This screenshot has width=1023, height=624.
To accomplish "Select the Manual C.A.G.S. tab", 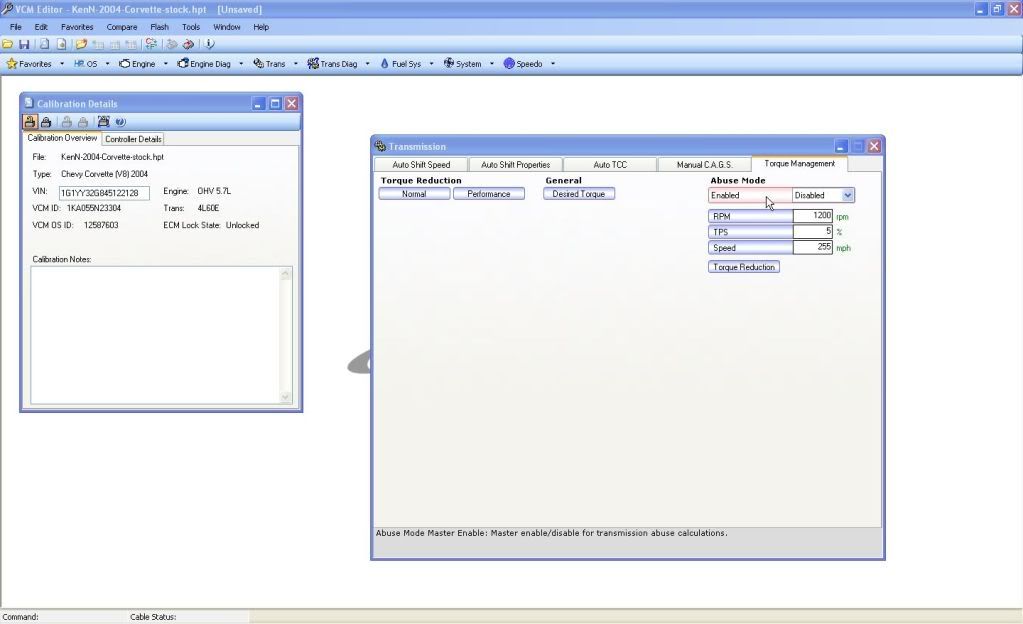I will click(704, 164).
